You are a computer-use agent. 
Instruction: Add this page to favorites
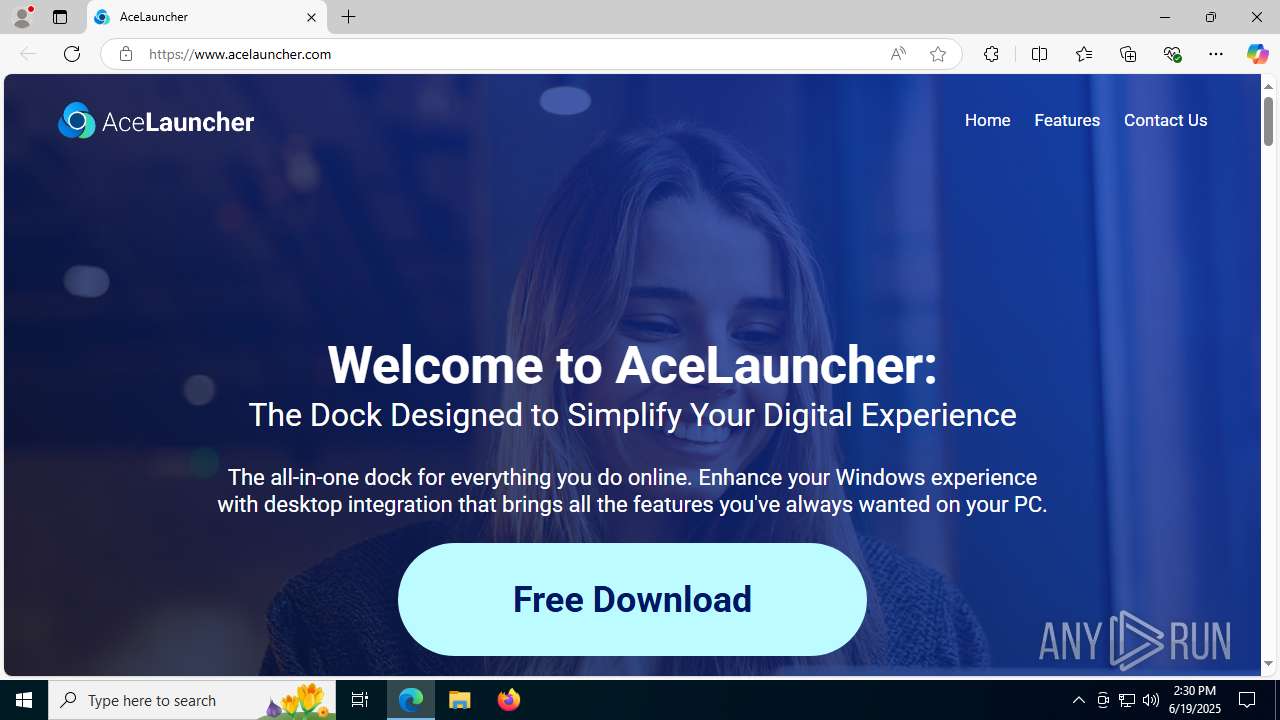coord(937,54)
